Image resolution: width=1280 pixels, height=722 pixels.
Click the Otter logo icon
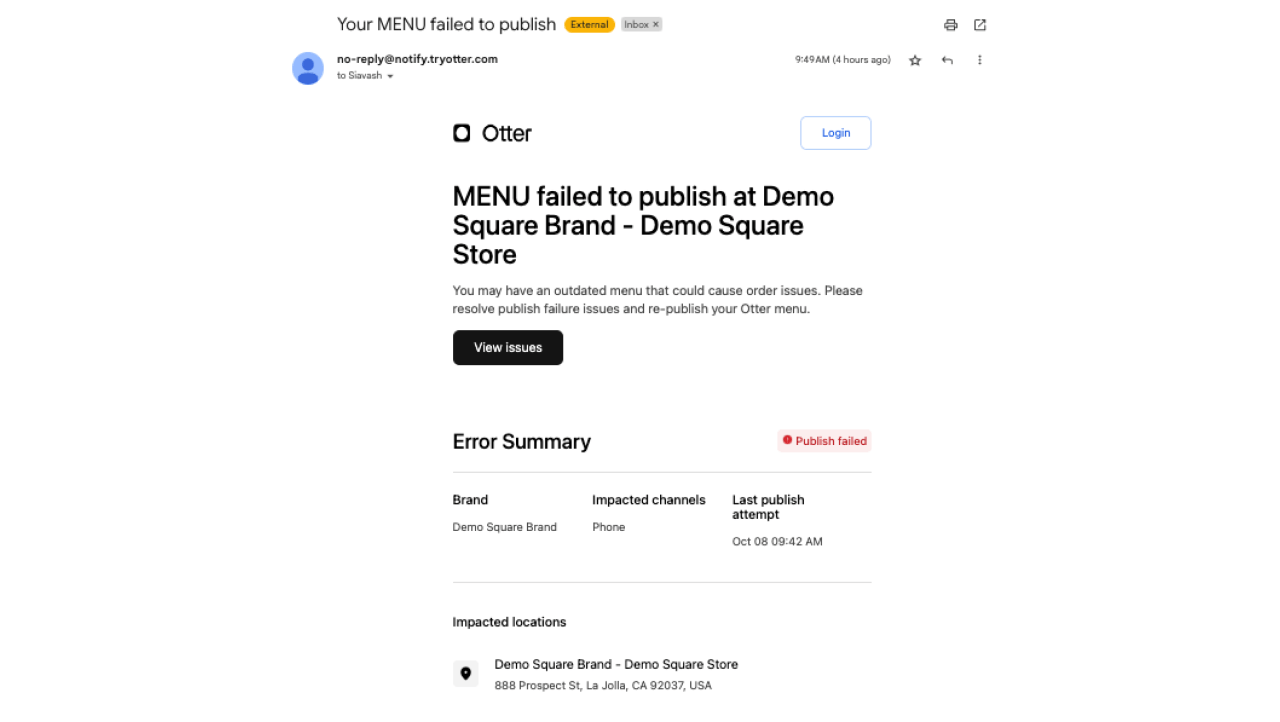tap(462, 133)
